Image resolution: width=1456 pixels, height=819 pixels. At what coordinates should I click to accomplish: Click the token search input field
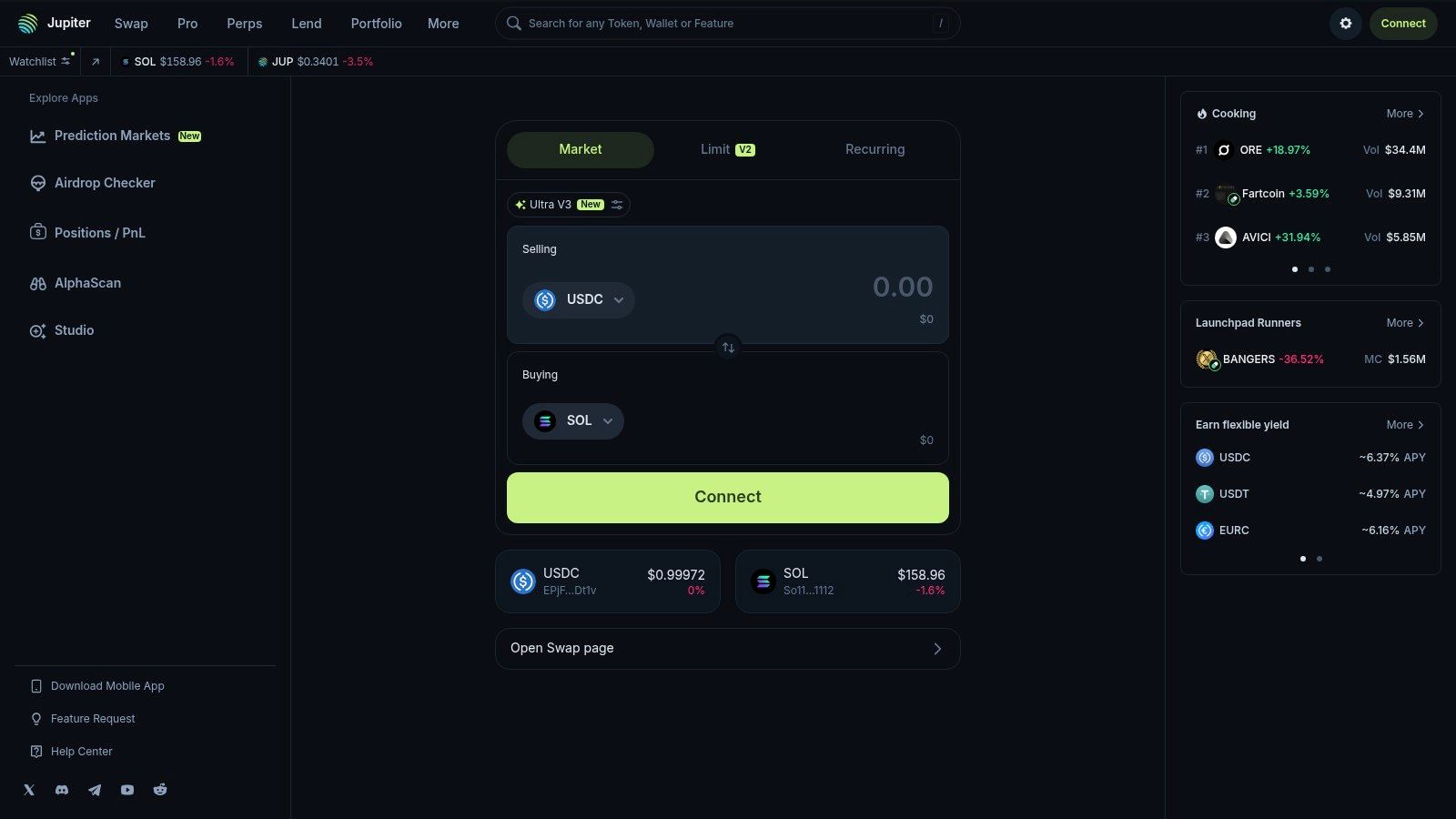click(x=728, y=24)
